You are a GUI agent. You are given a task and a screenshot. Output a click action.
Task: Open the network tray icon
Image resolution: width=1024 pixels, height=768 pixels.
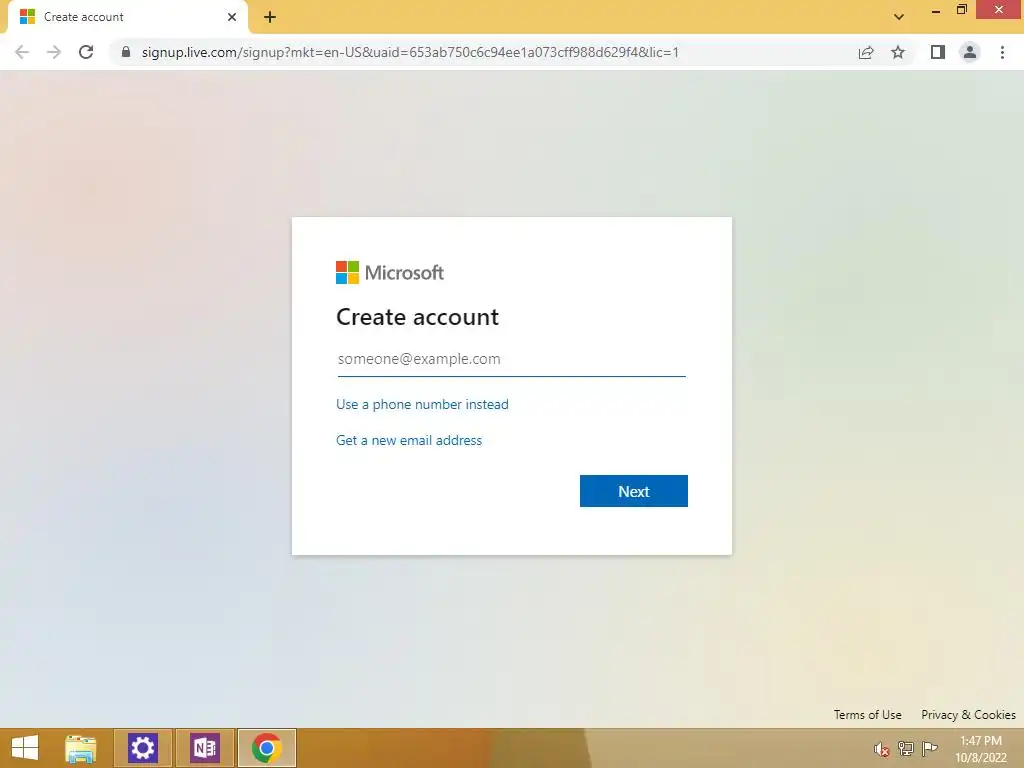905,748
